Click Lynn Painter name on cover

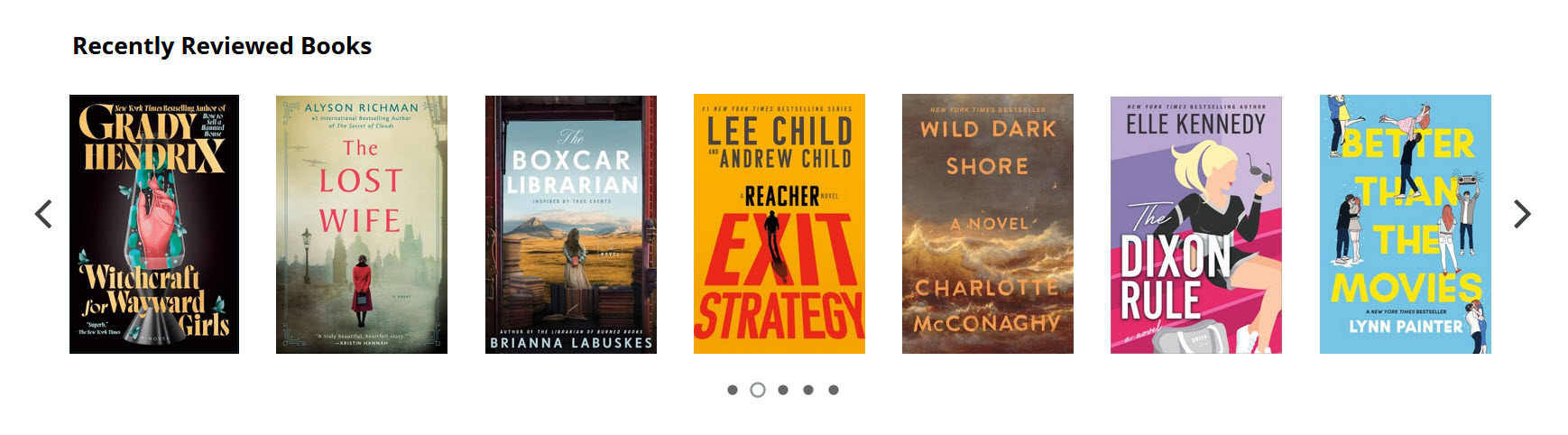(x=1406, y=327)
